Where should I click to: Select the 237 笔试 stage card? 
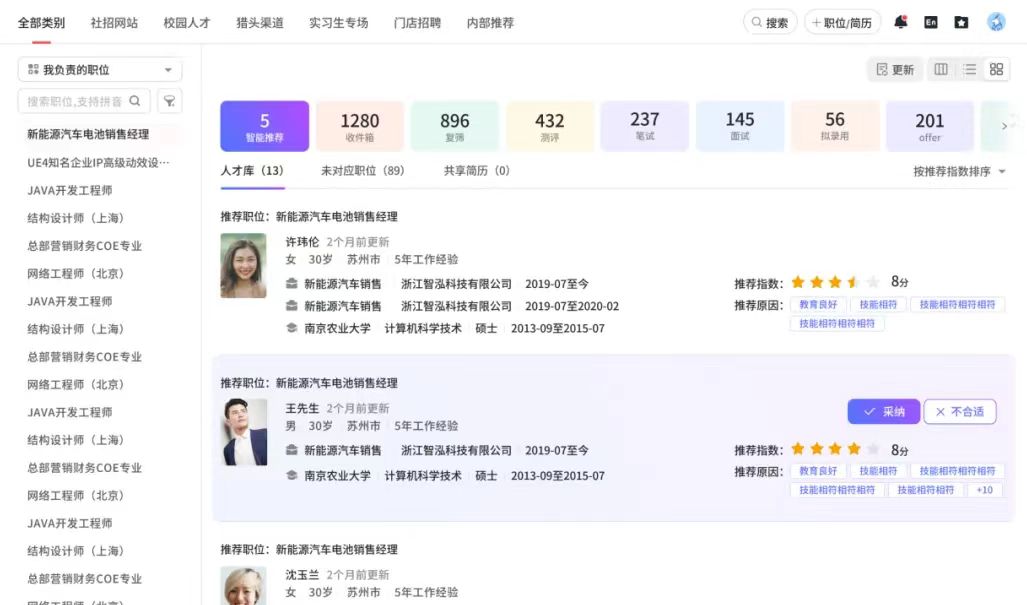(x=644, y=126)
